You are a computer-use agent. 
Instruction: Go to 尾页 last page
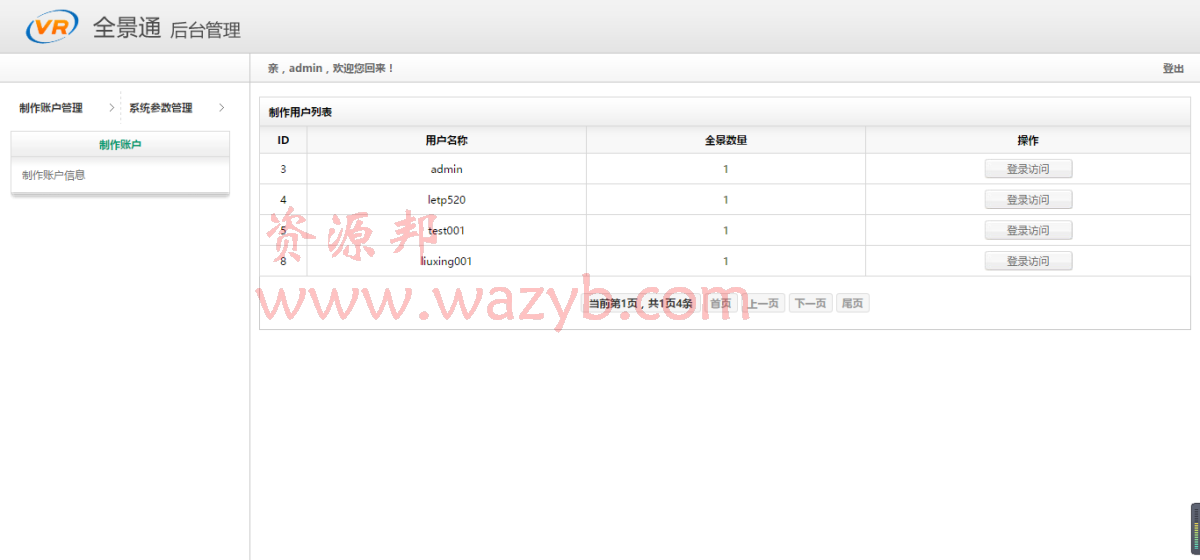tap(852, 303)
